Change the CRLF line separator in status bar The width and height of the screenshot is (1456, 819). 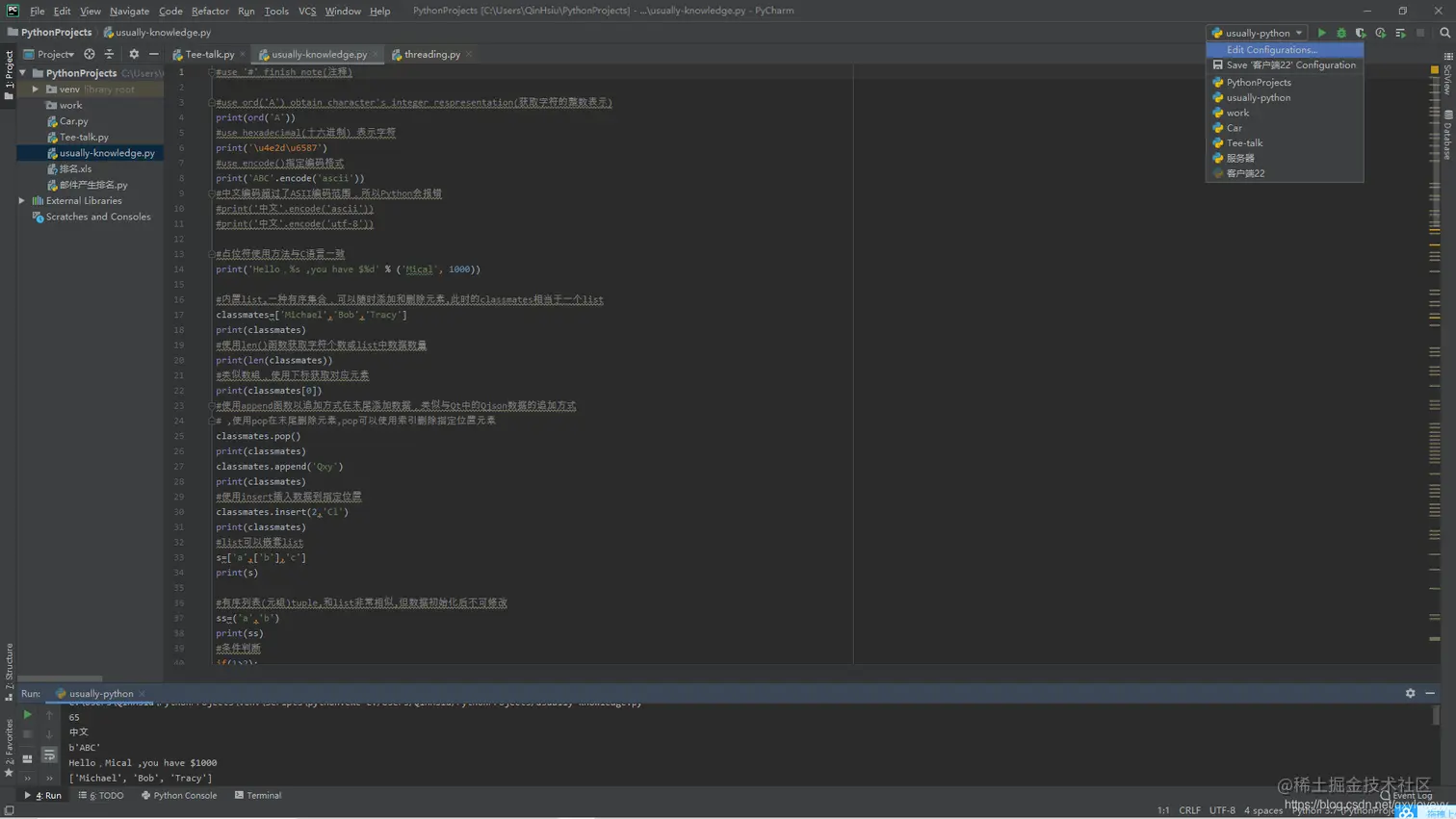[1189, 810]
